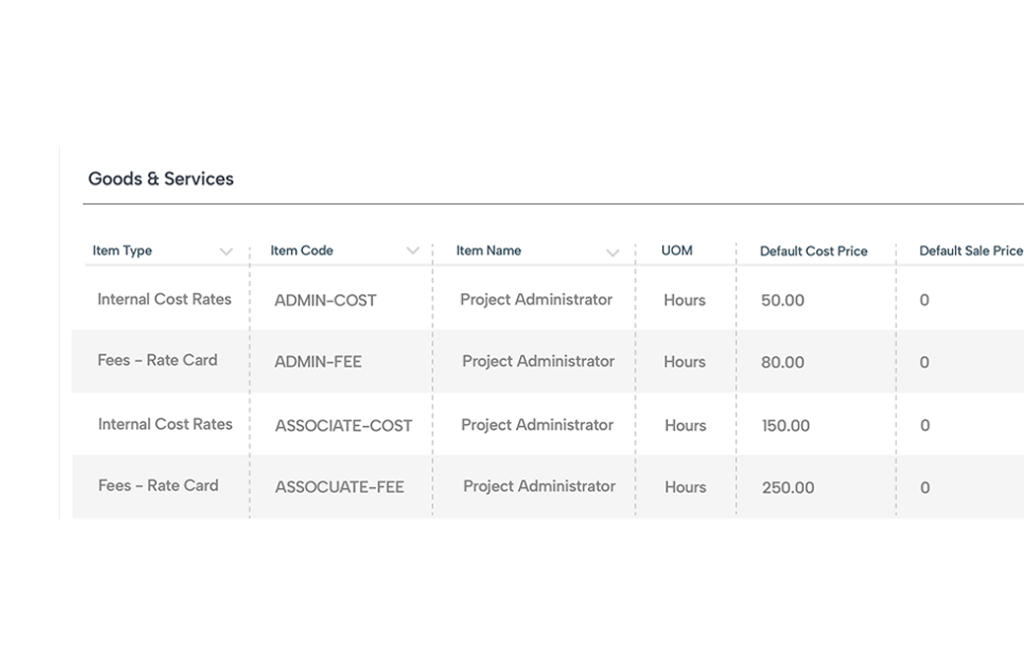1024x665 pixels.
Task: Select the ASSOCIATE-COST item code cell
Action: click(343, 425)
